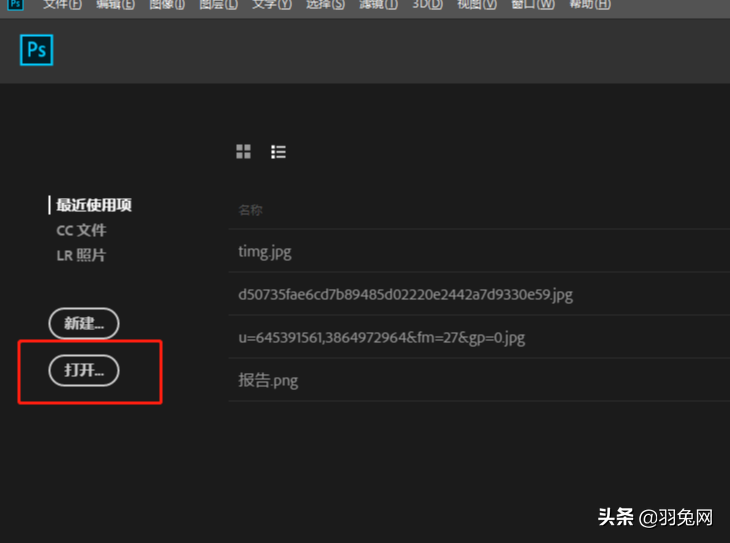Open the 3D(D) menu
Viewport: 730px width, 543px height.
tap(427, 5)
